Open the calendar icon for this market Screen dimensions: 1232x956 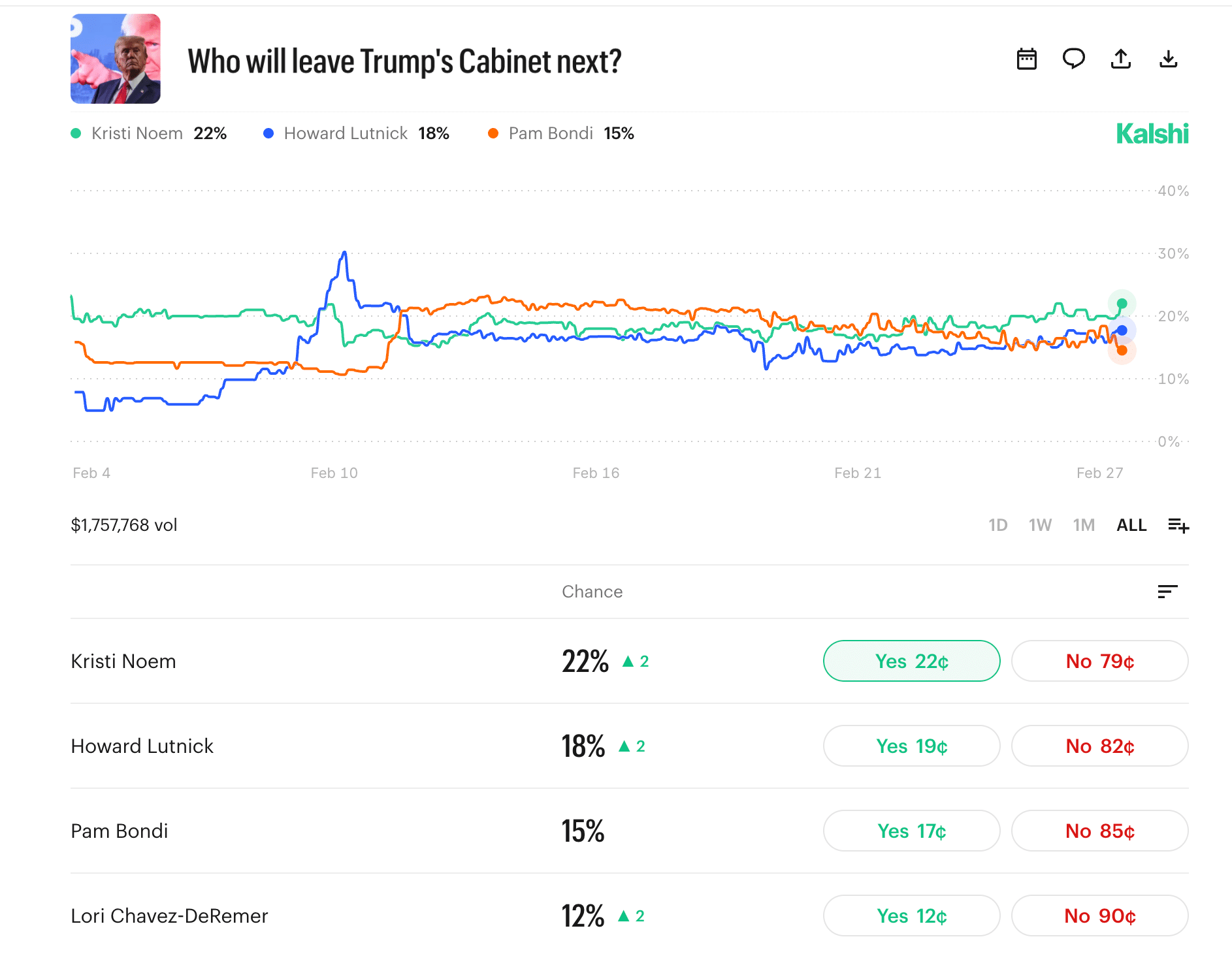point(1026,59)
